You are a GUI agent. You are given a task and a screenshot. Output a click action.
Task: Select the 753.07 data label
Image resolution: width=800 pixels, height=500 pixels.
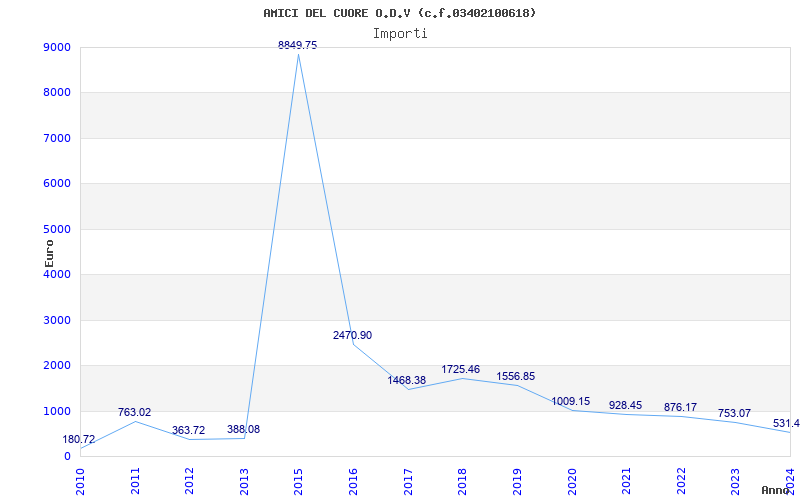click(734, 413)
